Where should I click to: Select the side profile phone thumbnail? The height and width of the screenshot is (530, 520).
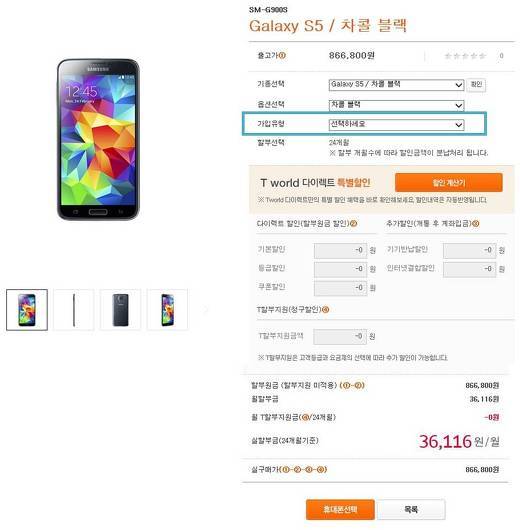point(74,310)
